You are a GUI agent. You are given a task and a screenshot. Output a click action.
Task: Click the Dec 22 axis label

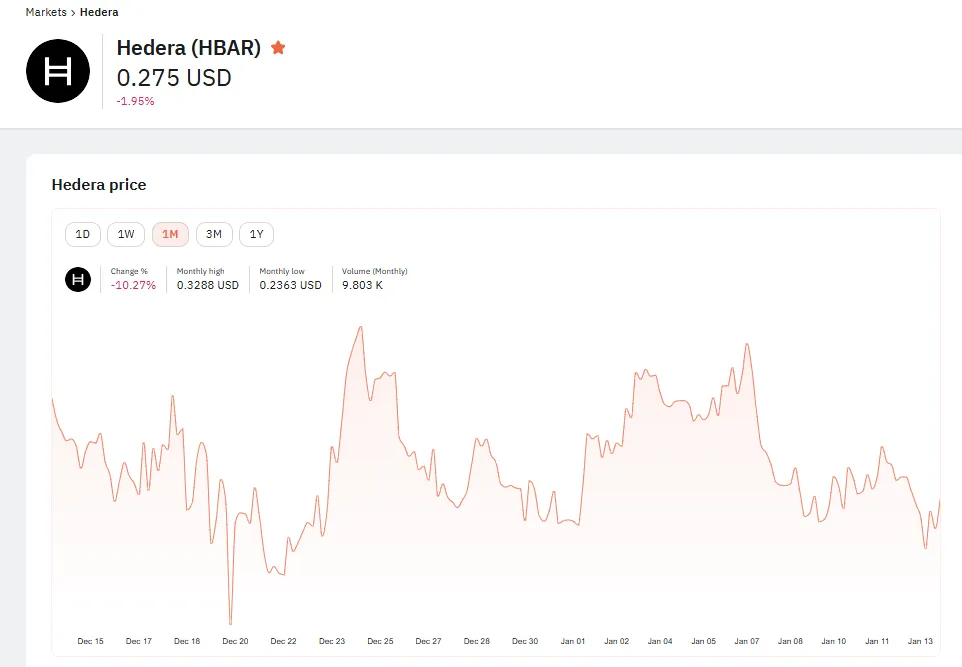(x=283, y=641)
